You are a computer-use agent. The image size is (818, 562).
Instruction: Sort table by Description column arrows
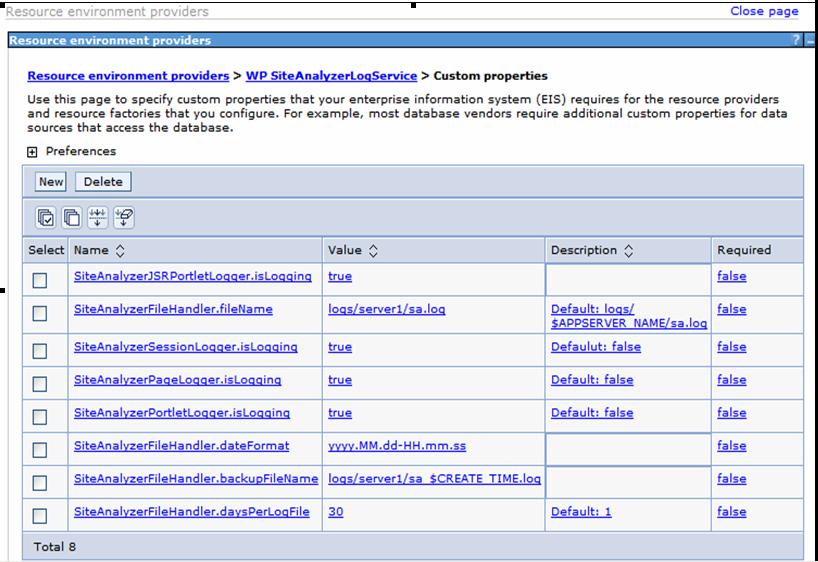click(x=629, y=250)
